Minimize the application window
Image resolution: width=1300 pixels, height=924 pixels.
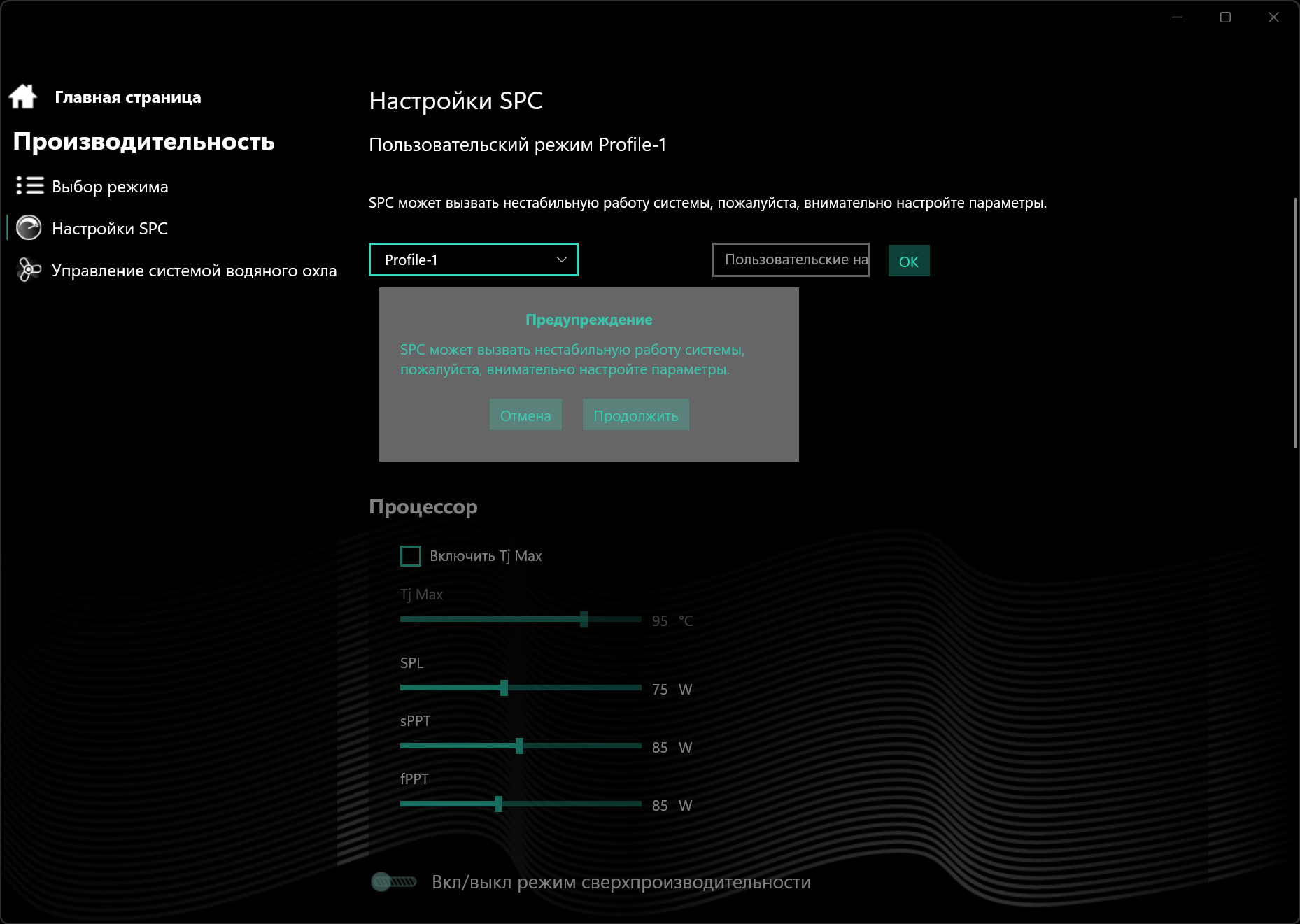click(x=1178, y=17)
